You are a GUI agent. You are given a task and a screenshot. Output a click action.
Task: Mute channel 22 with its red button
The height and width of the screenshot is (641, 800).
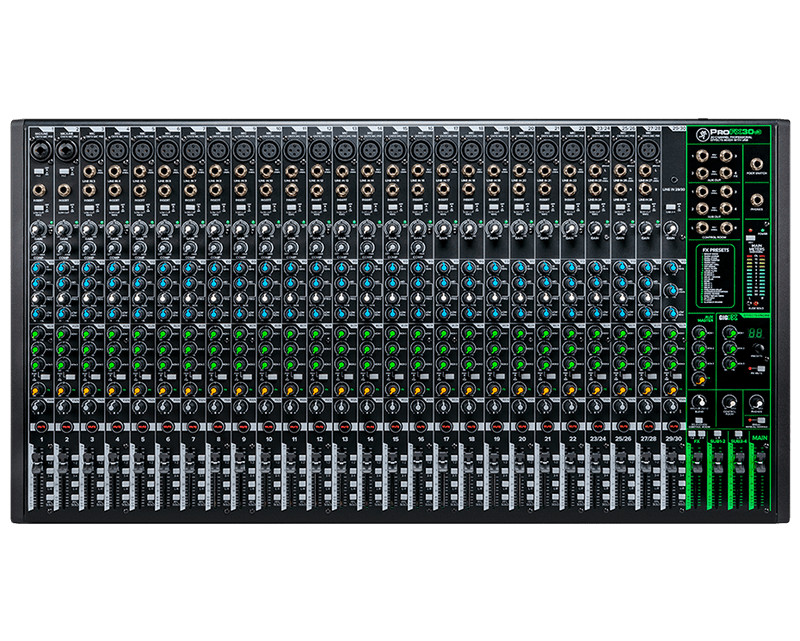pos(572,426)
